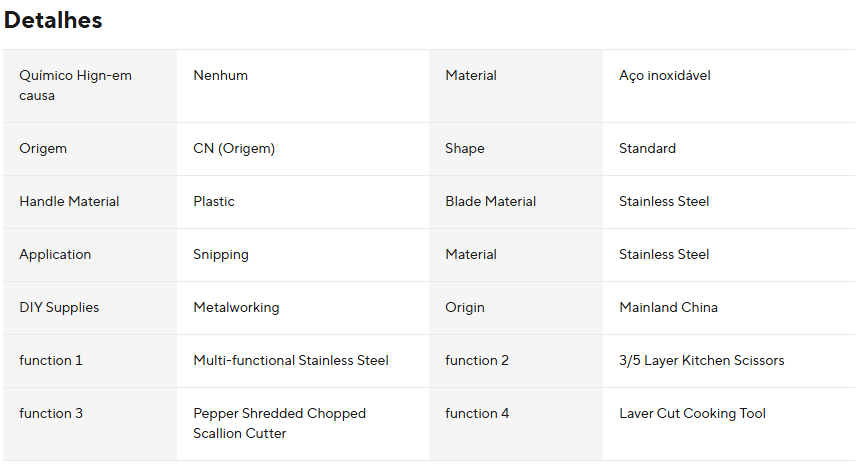Select the Metalworking value
This screenshot has height=466, width=865.
tap(236, 307)
